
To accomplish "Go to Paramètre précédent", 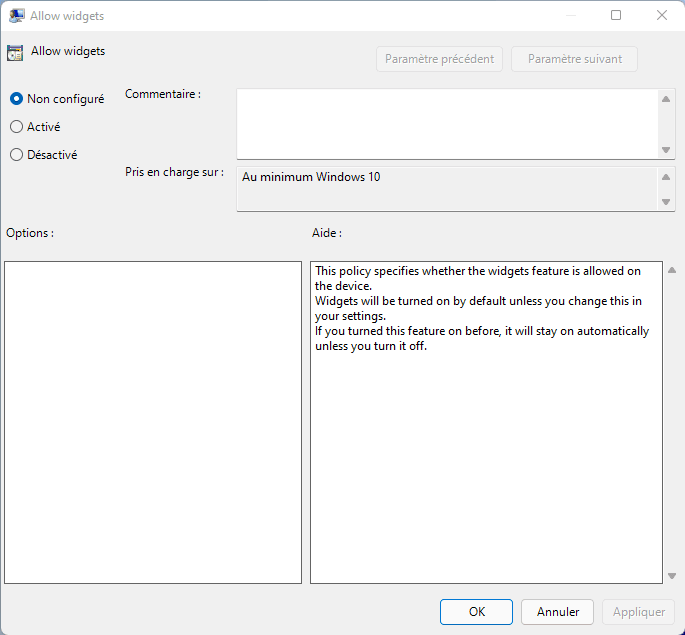I will [x=440, y=59].
